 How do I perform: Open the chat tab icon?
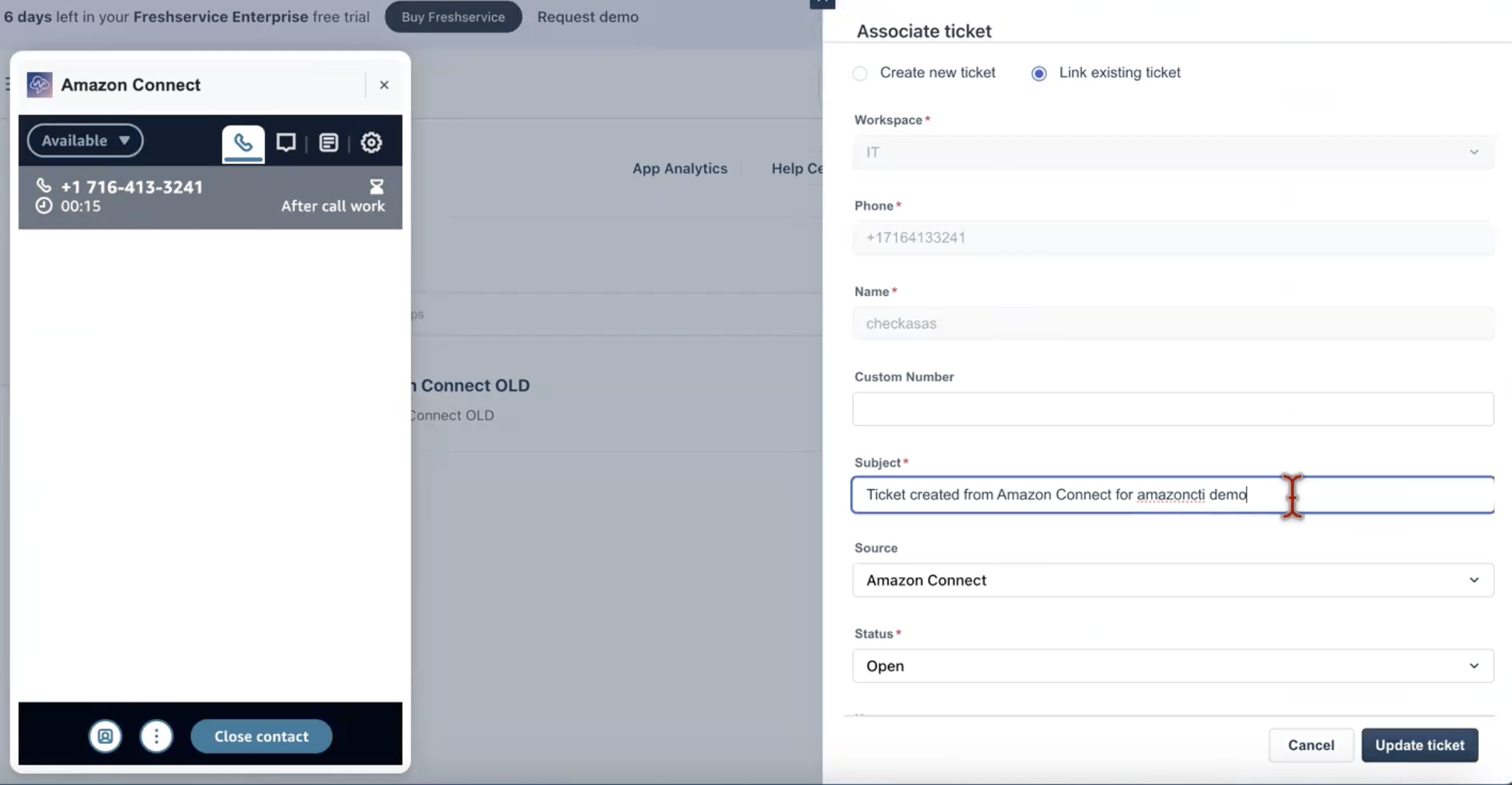285,142
